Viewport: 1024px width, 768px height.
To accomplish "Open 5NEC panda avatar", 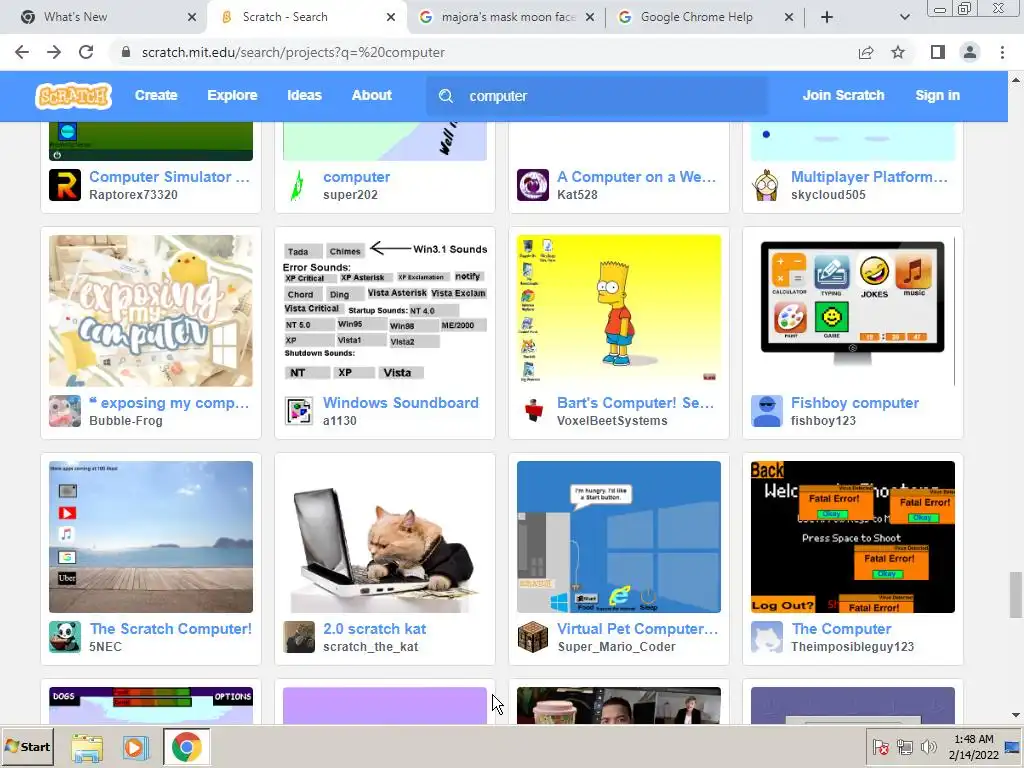I will click(65, 637).
